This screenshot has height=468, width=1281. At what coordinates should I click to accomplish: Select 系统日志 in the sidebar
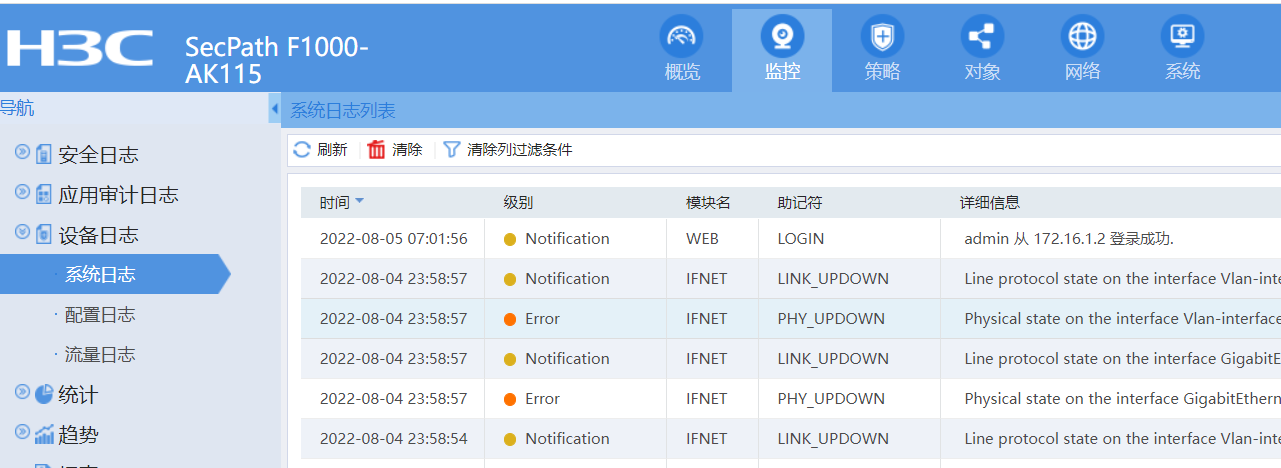tap(100, 275)
